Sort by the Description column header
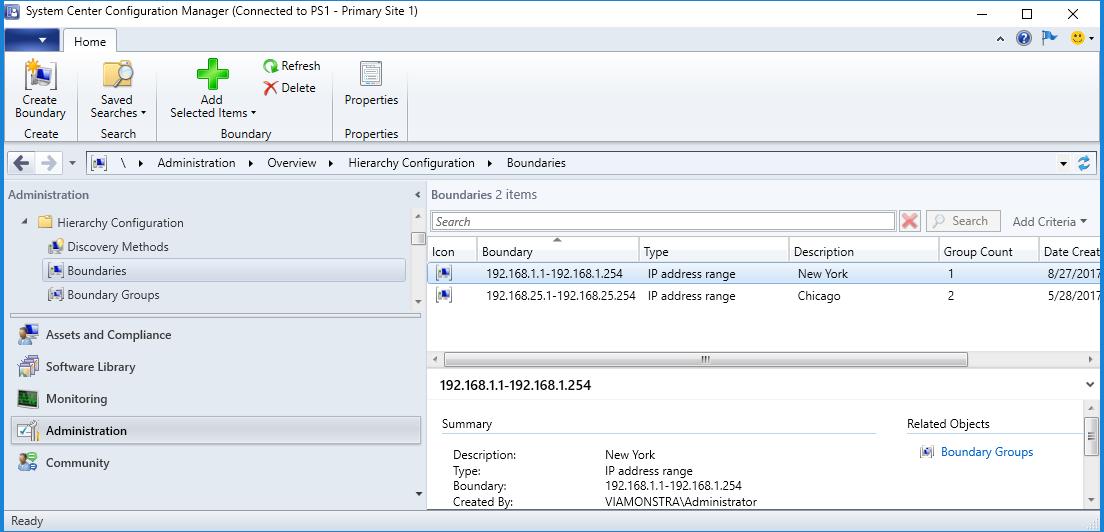Screen dimensions: 1104x532 [864, 252]
